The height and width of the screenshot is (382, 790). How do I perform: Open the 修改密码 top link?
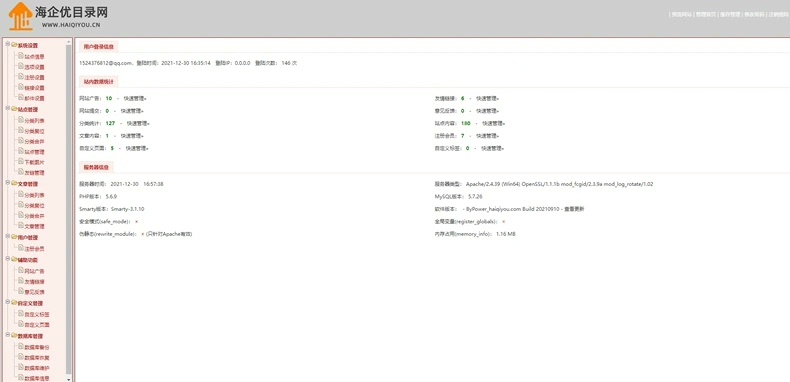pyautogui.click(x=754, y=15)
